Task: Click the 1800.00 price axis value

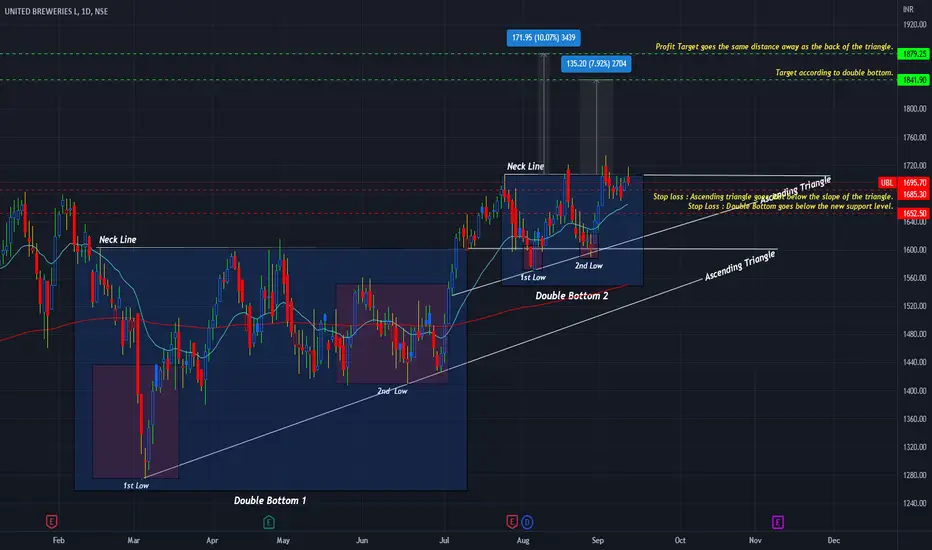Action: tap(915, 109)
